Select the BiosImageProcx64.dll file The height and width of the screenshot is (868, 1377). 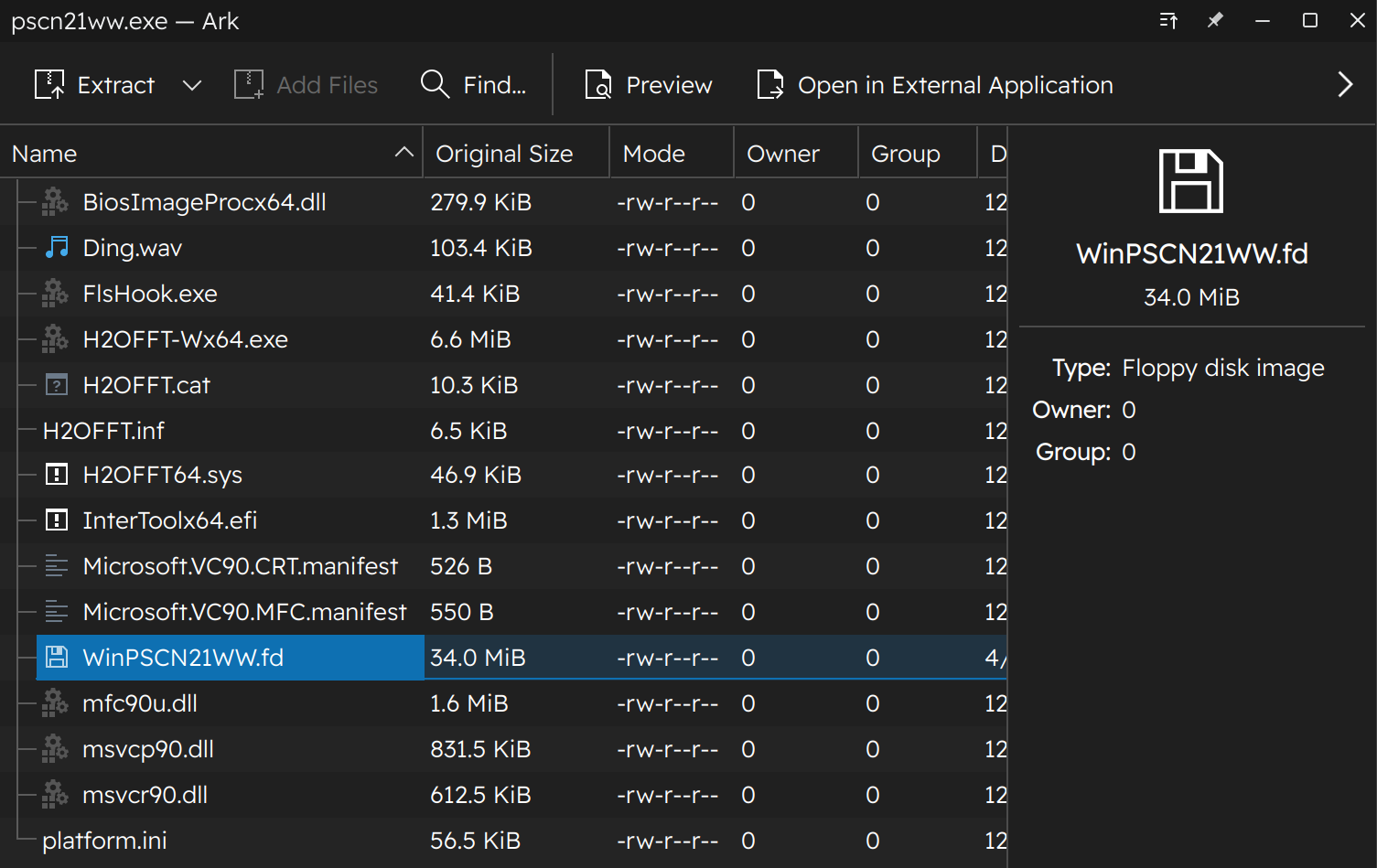click(x=204, y=202)
